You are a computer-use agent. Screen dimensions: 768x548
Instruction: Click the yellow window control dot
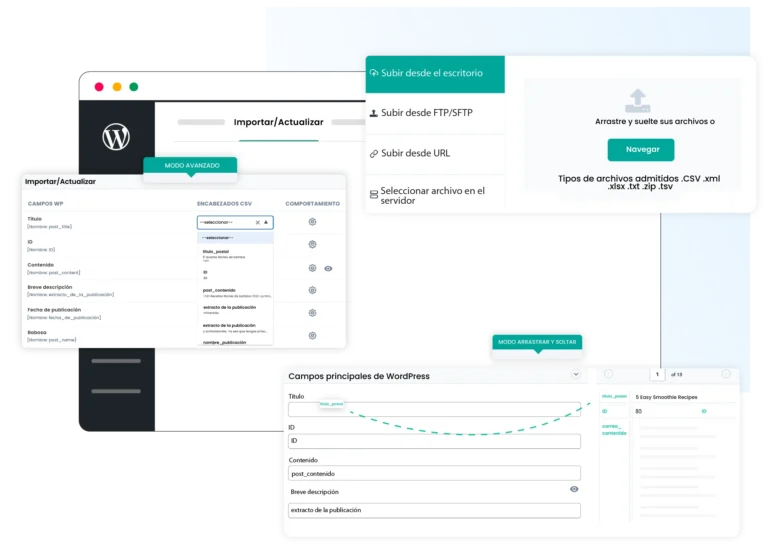pyautogui.click(x=117, y=87)
